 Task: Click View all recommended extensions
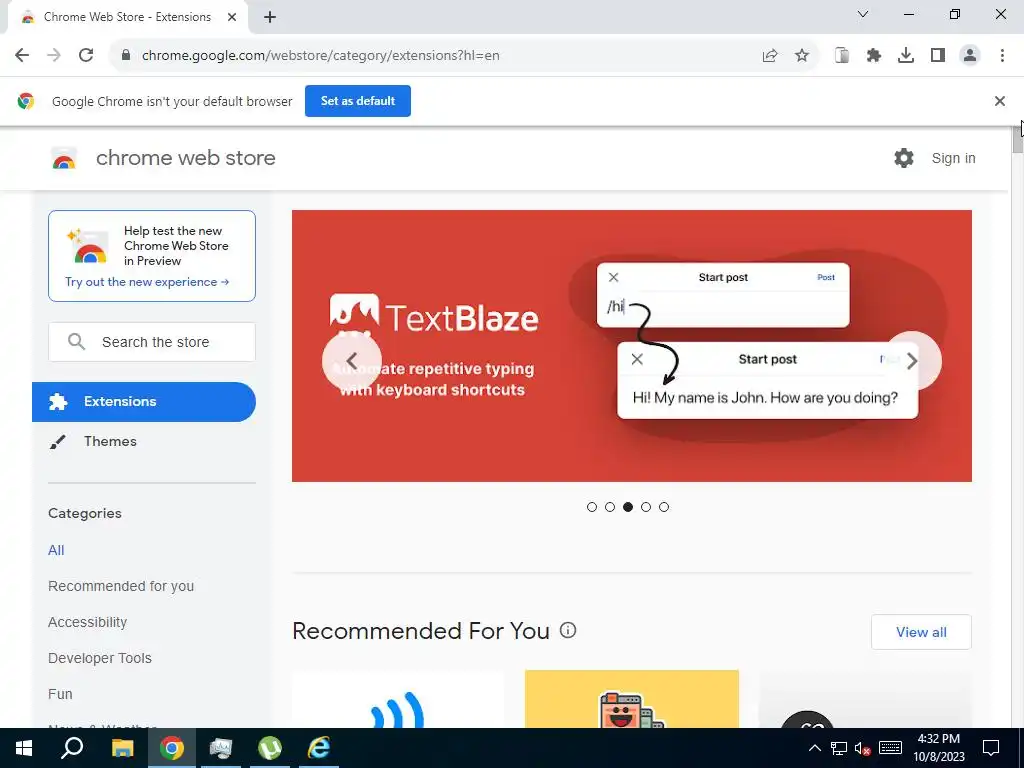921,632
